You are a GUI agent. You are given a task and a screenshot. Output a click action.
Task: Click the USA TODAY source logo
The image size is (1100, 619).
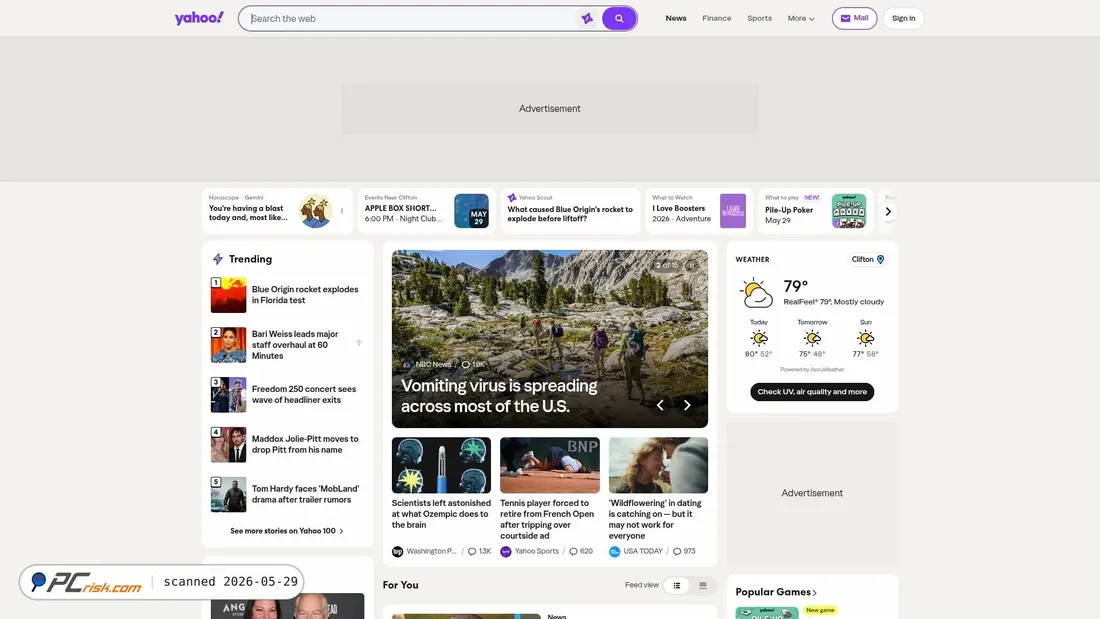coord(614,552)
